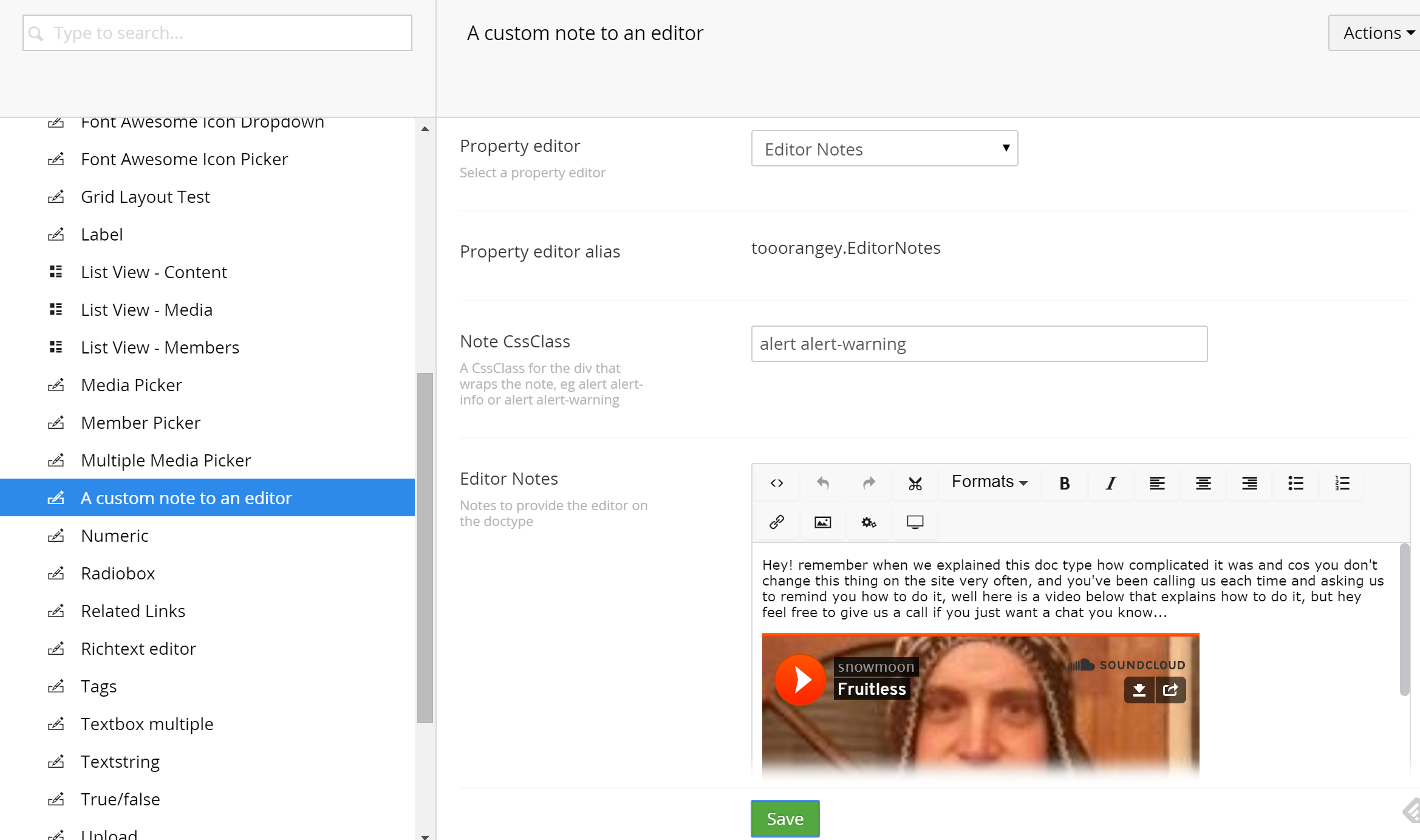Align text left
Viewport: 1420px width, 840px height.
(1157, 483)
